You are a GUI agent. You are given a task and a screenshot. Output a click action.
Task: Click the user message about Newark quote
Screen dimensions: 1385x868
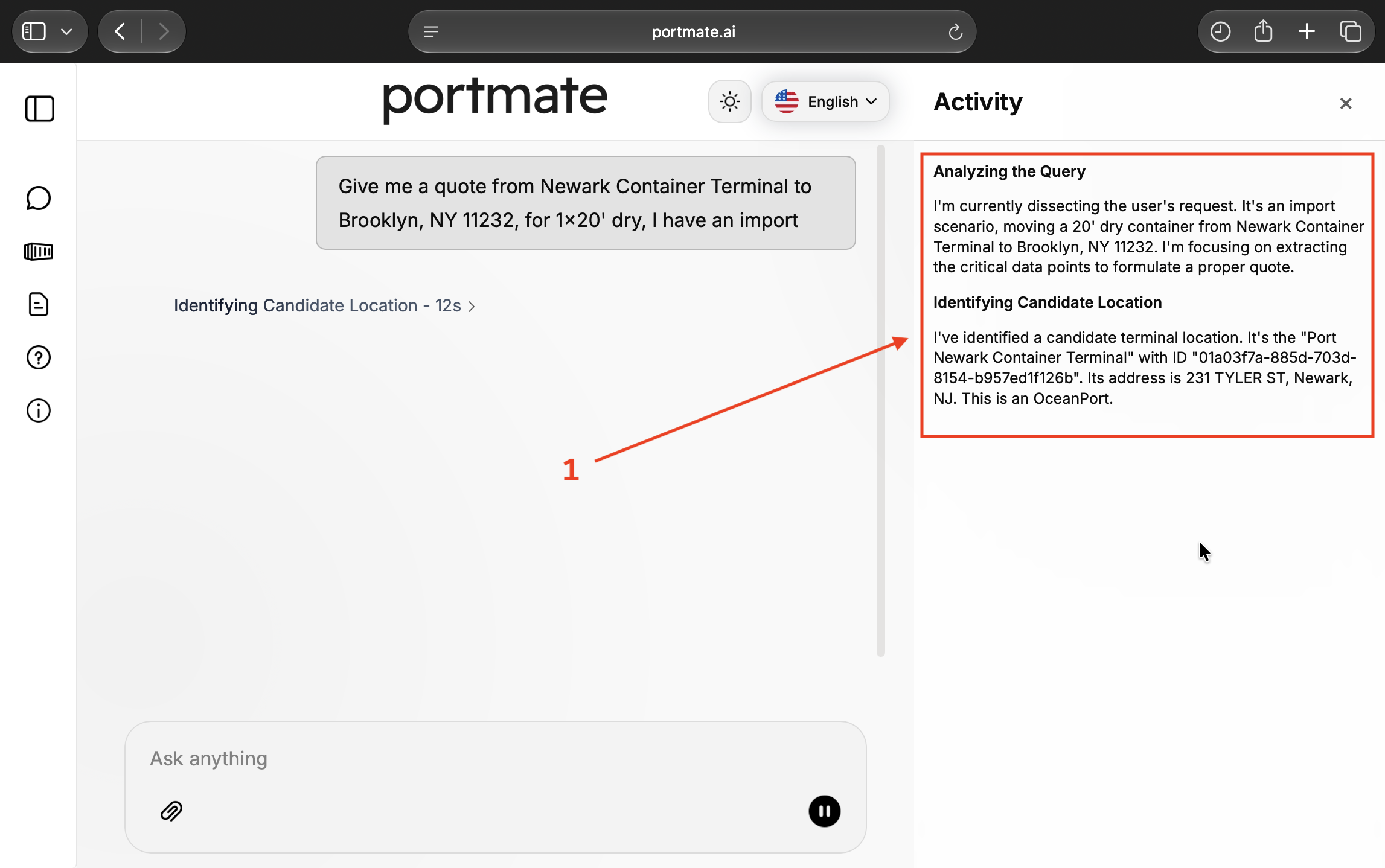[586, 203]
